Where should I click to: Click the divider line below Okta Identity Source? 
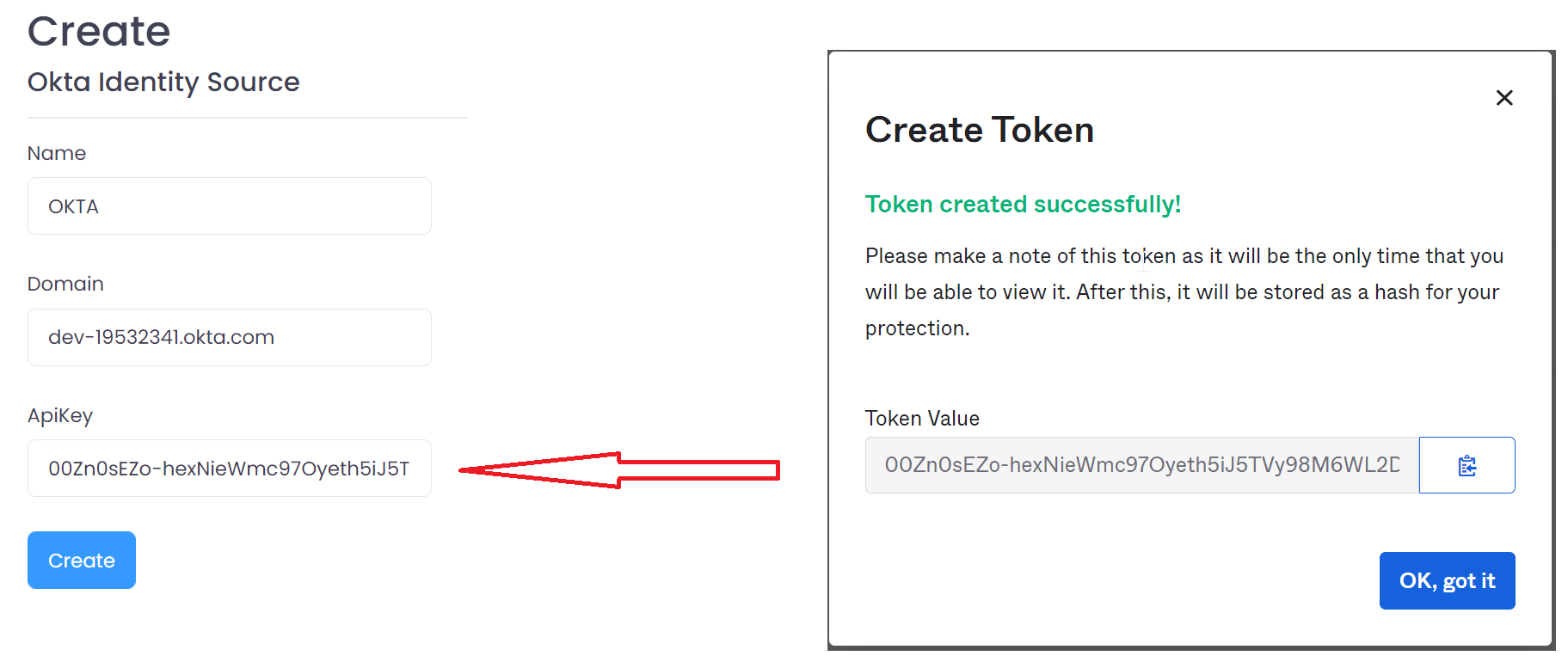248,118
